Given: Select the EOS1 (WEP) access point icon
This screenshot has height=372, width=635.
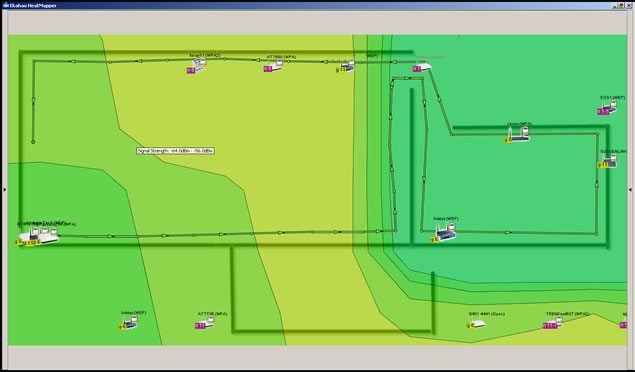Looking at the screenshot, I should (x=607, y=108).
